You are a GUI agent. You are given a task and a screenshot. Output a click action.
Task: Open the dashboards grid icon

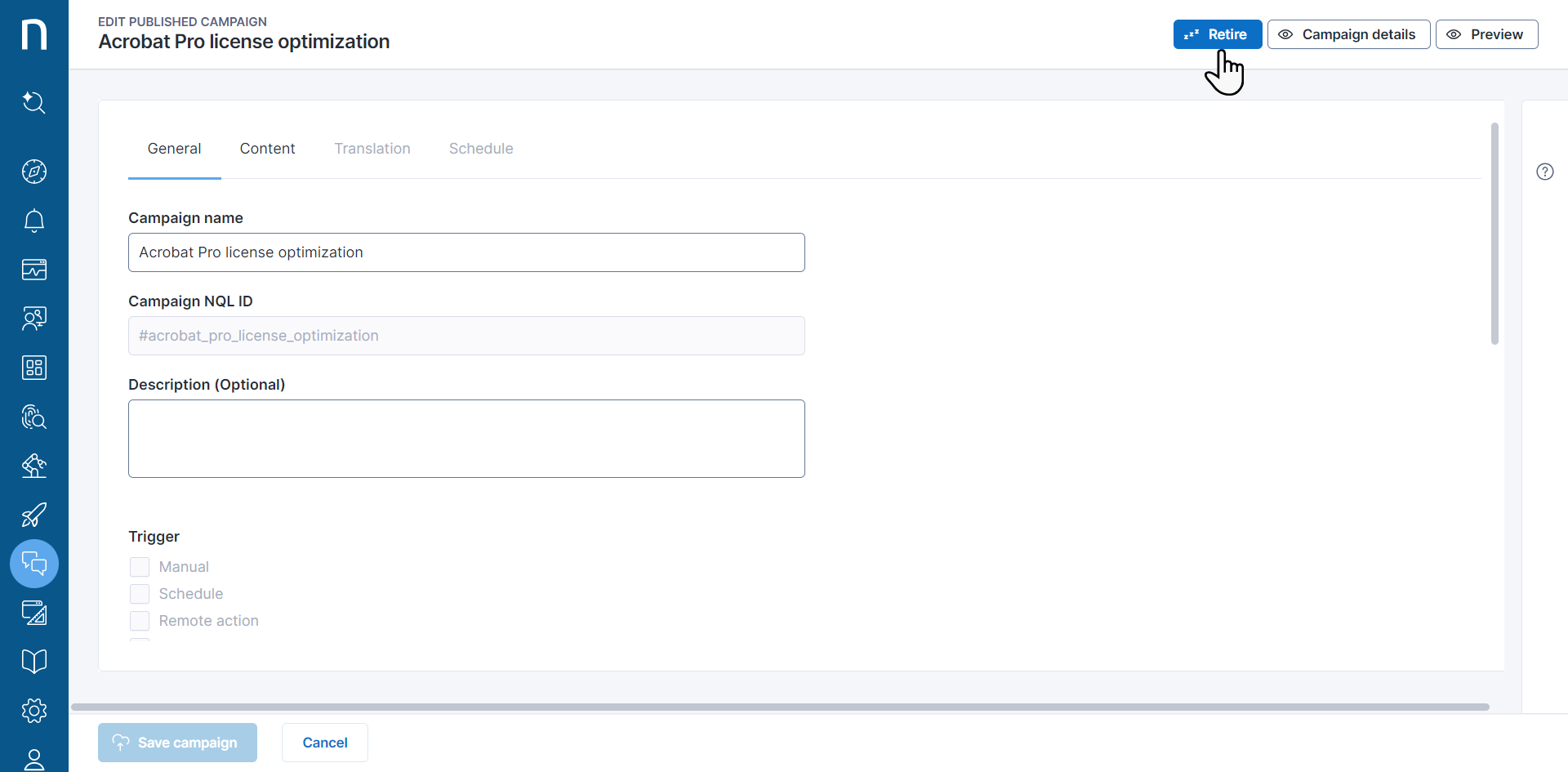(33, 368)
